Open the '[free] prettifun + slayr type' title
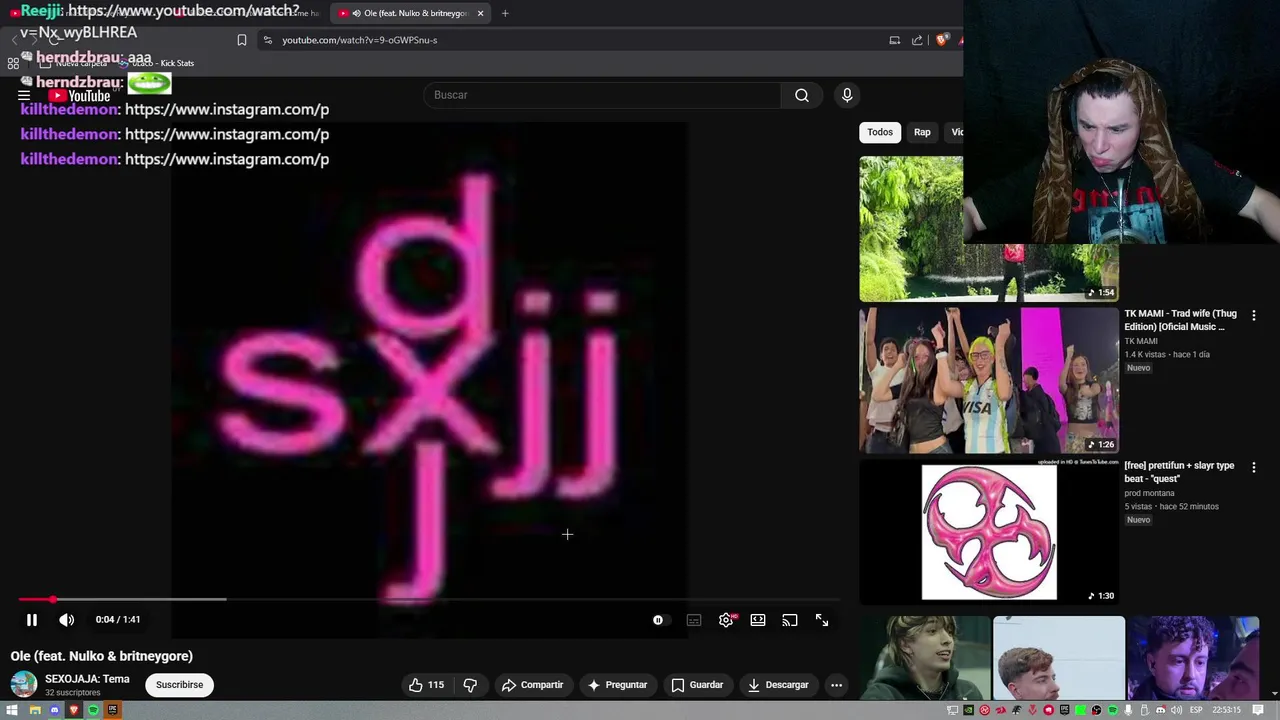This screenshot has width=1280, height=720. pyautogui.click(x=1179, y=472)
